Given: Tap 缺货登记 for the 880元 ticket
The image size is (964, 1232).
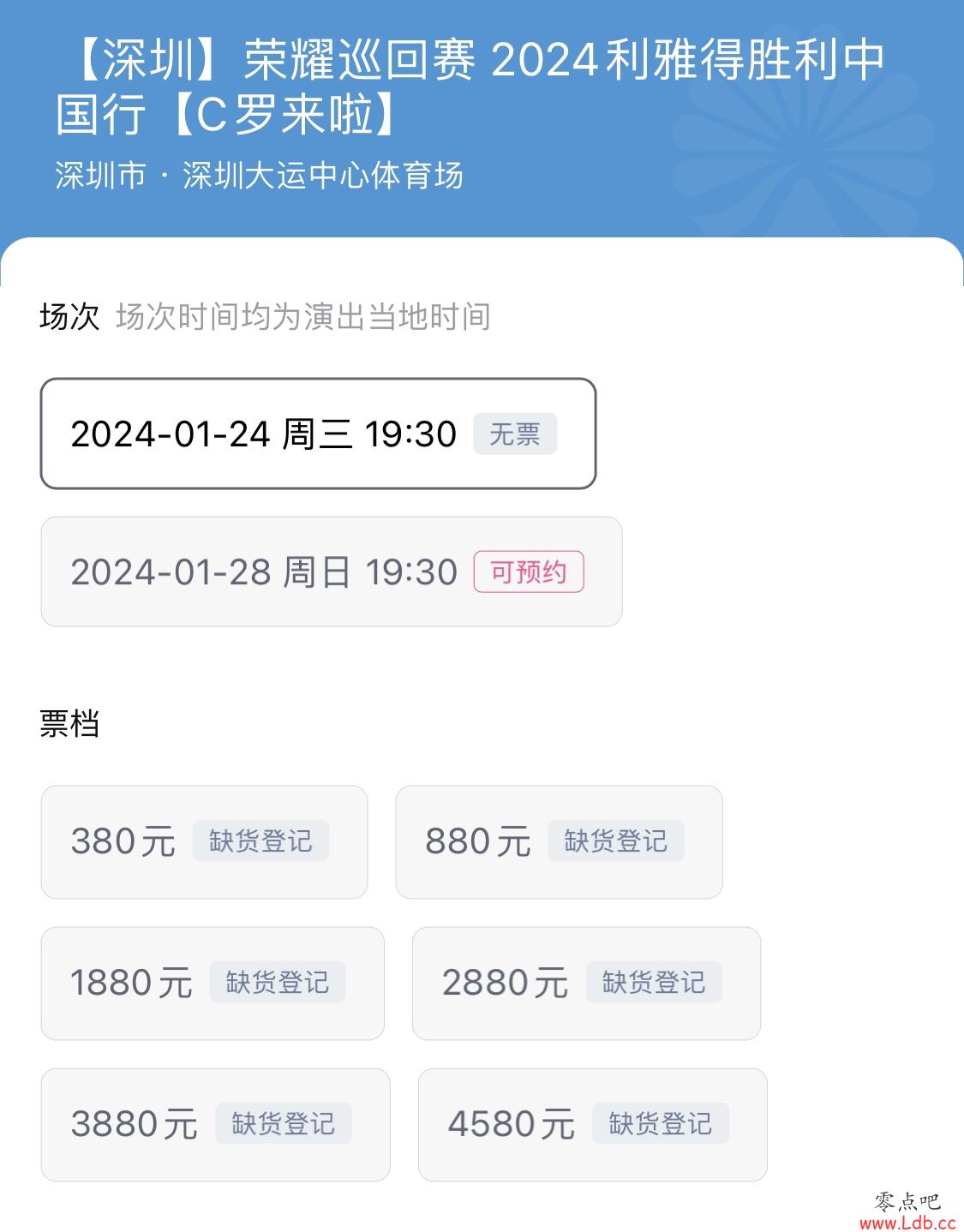Looking at the screenshot, I should [x=615, y=840].
